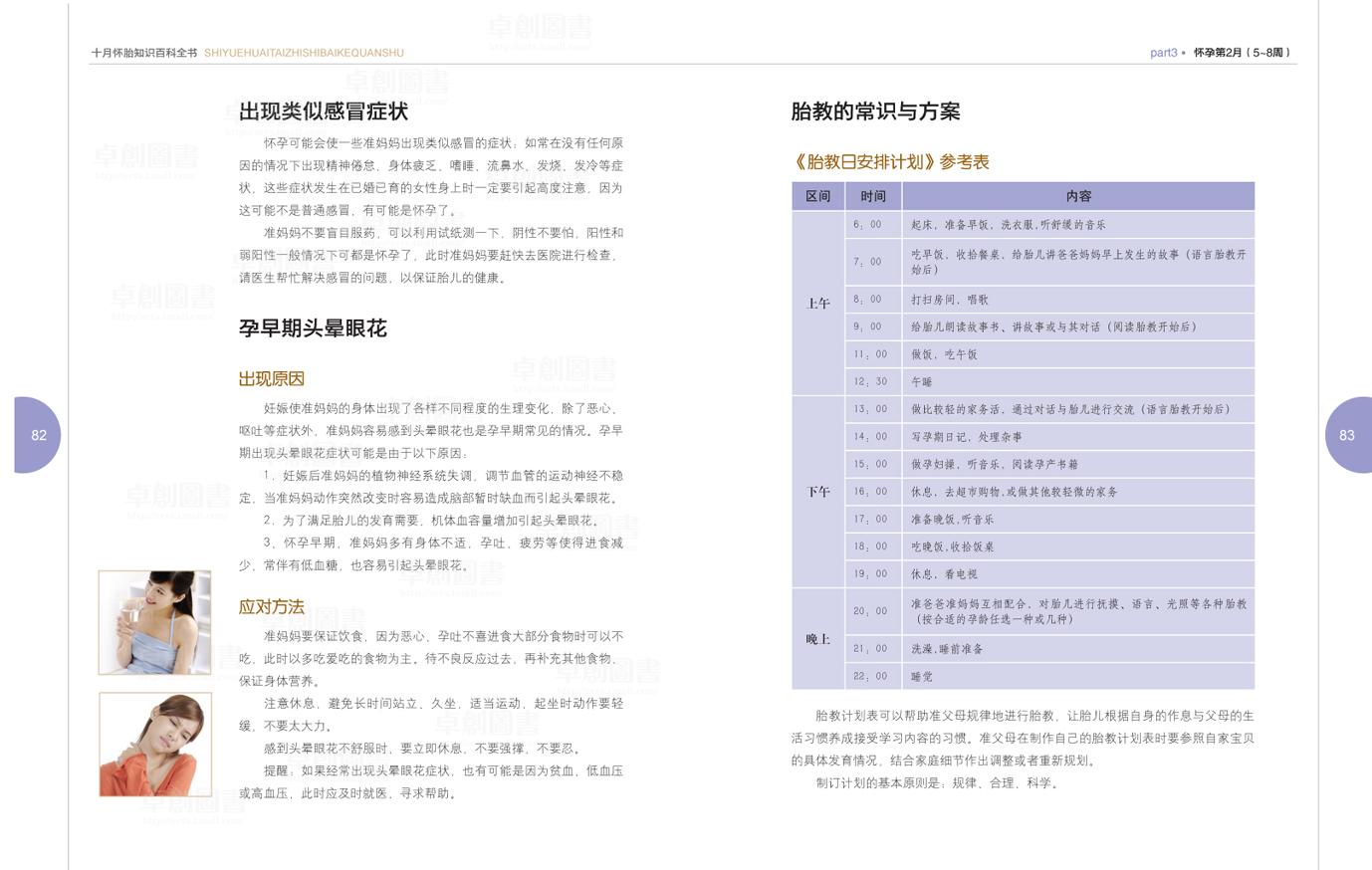Click the orange subheading 出现原因

tap(271, 379)
